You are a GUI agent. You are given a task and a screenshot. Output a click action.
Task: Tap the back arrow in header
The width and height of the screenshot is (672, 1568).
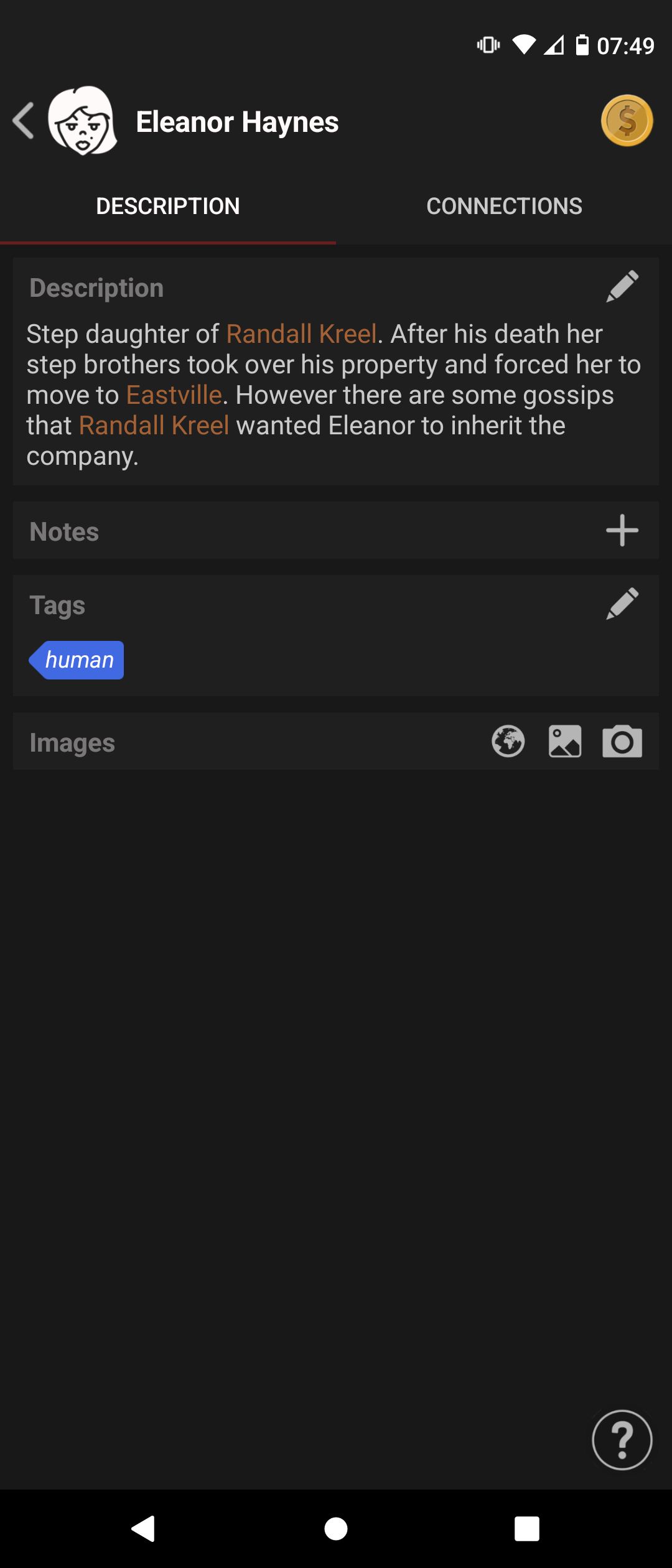(24, 121)
